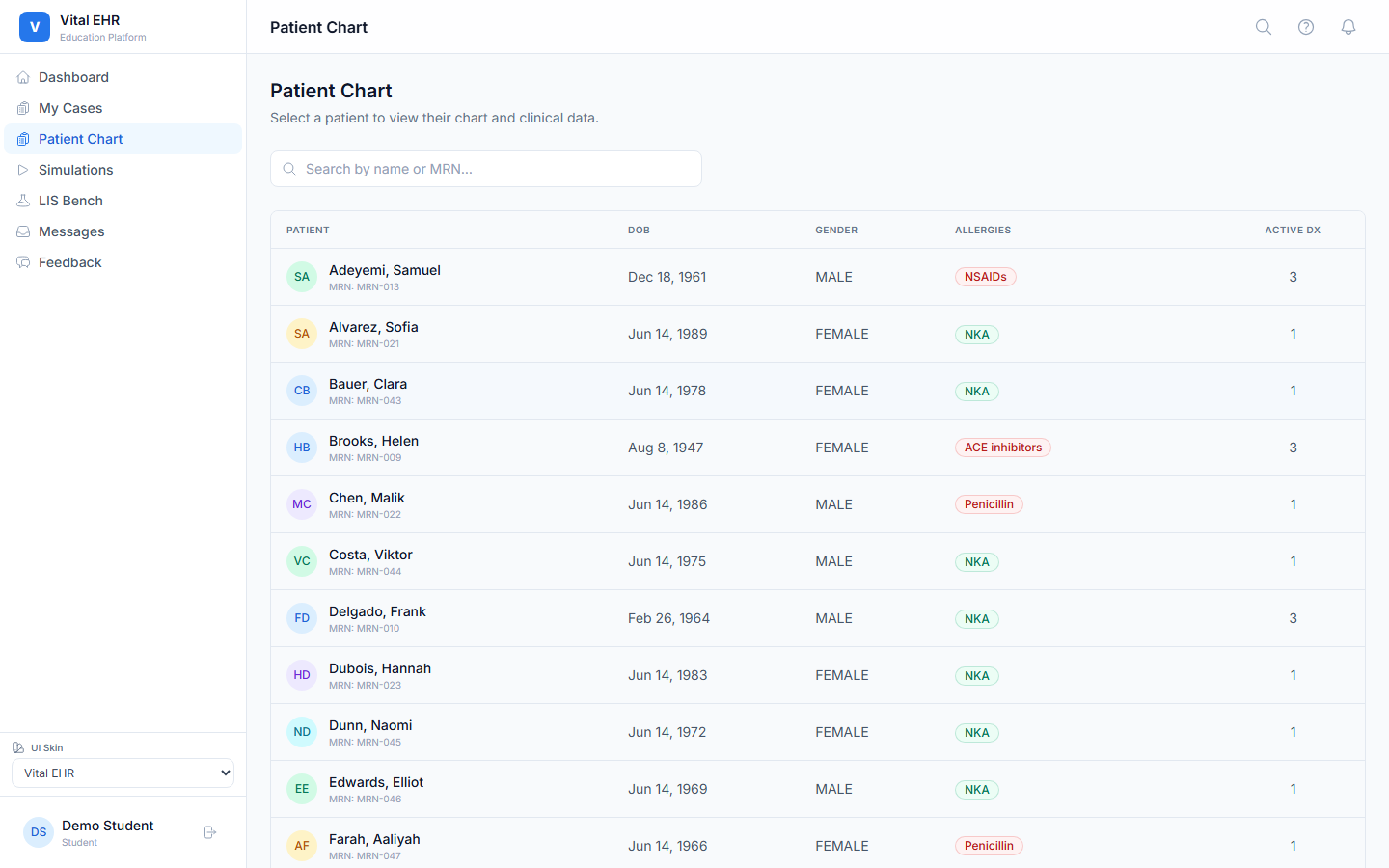Click the CB avatar for Bauer, Clara

click(302, 391)
